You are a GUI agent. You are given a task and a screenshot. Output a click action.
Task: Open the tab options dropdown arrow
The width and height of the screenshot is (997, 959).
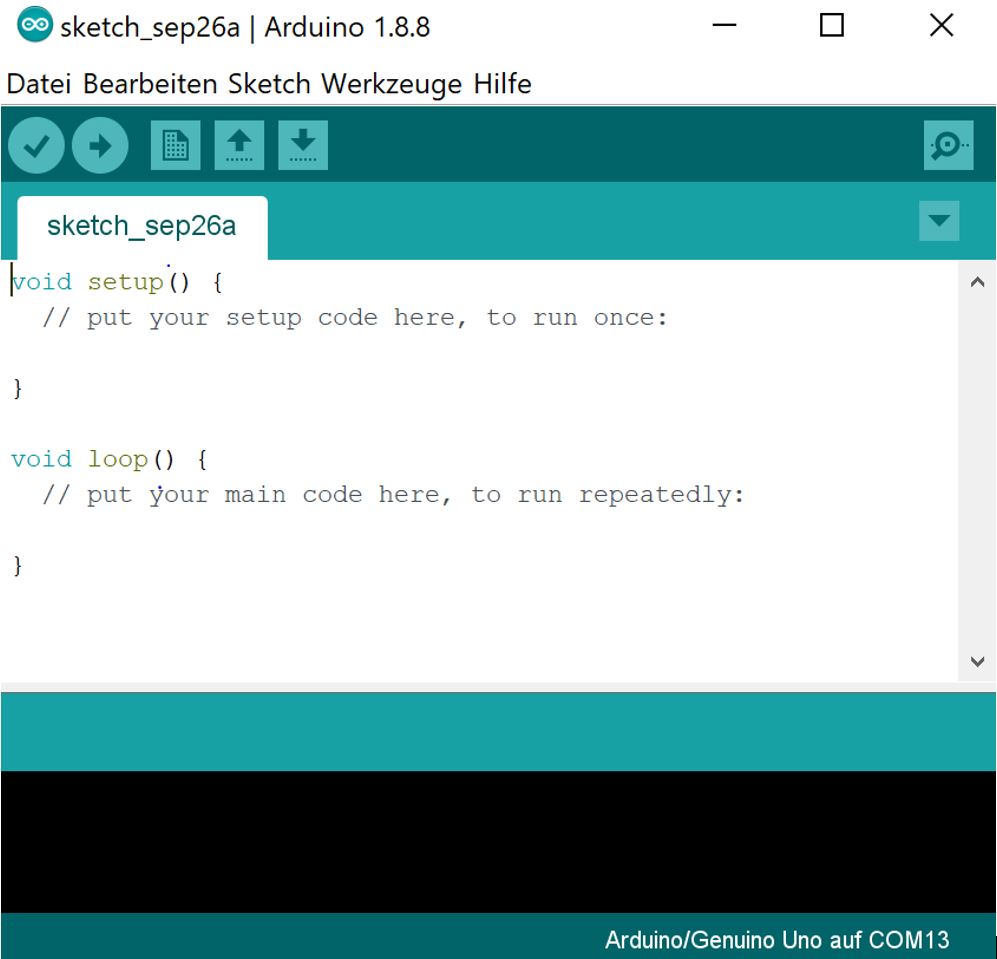[x=939, y=221]
